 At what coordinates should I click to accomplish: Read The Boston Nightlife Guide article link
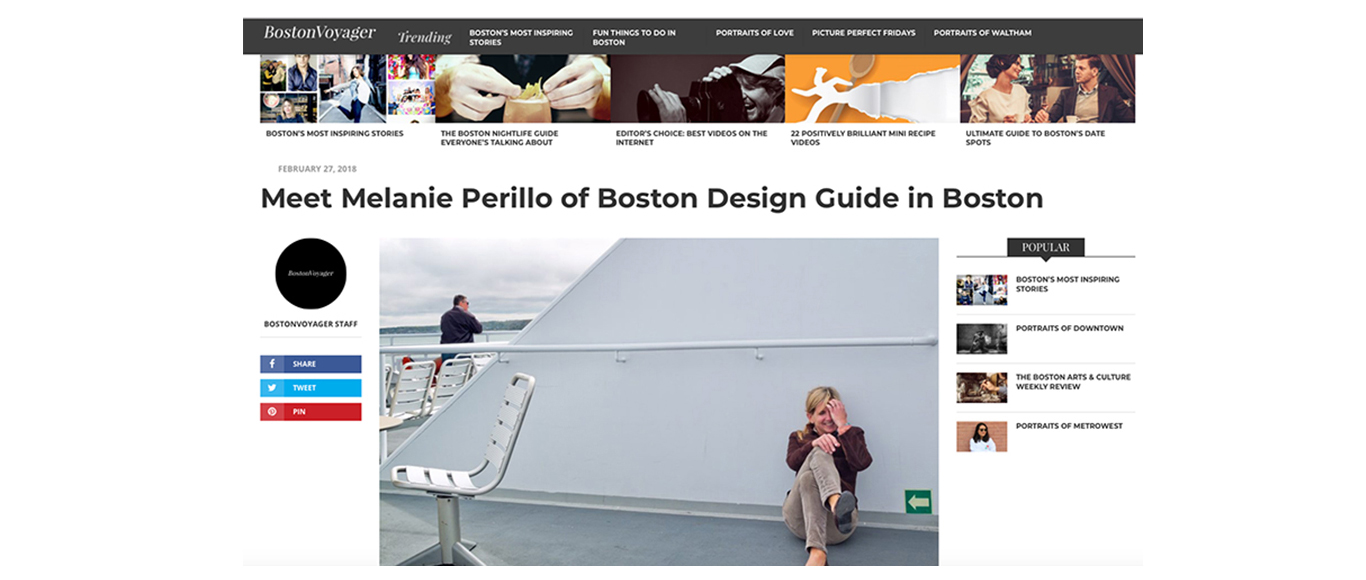click(499, 138)
